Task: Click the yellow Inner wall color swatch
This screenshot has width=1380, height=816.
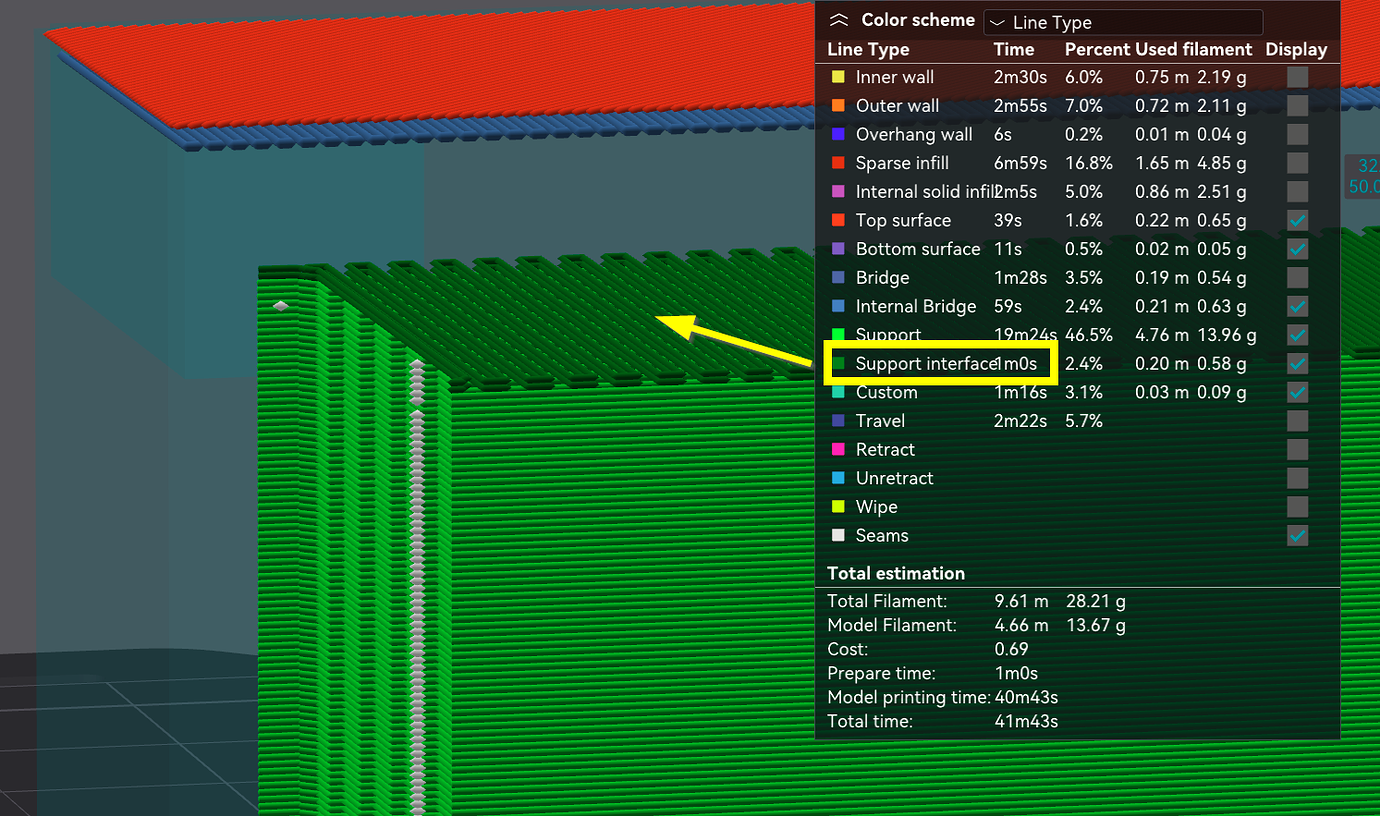Action: pos(838,77)
